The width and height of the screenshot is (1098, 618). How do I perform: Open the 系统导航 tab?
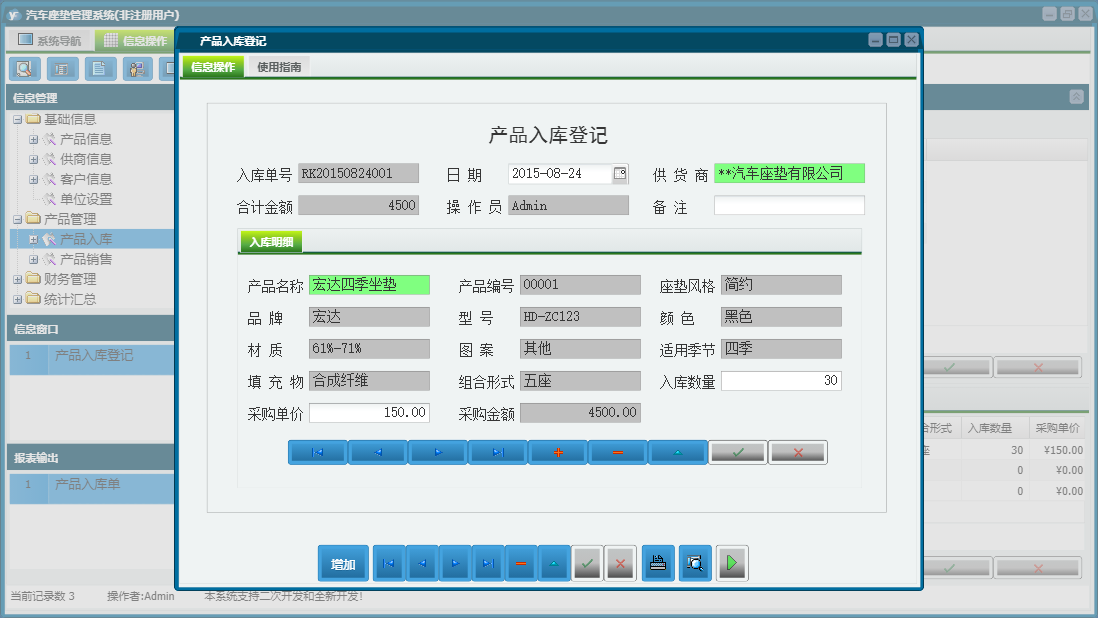pyautogui.click(x=50, y=41)
